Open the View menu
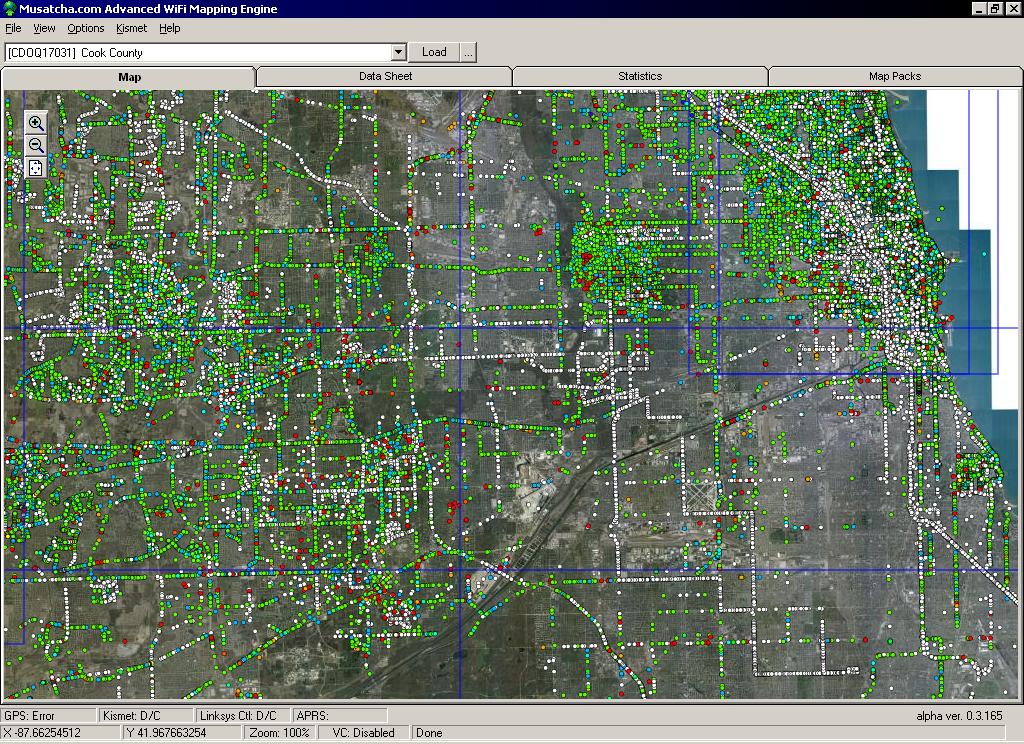The height and width of the screenshot is (744, 1024). (x=44, y=28)
